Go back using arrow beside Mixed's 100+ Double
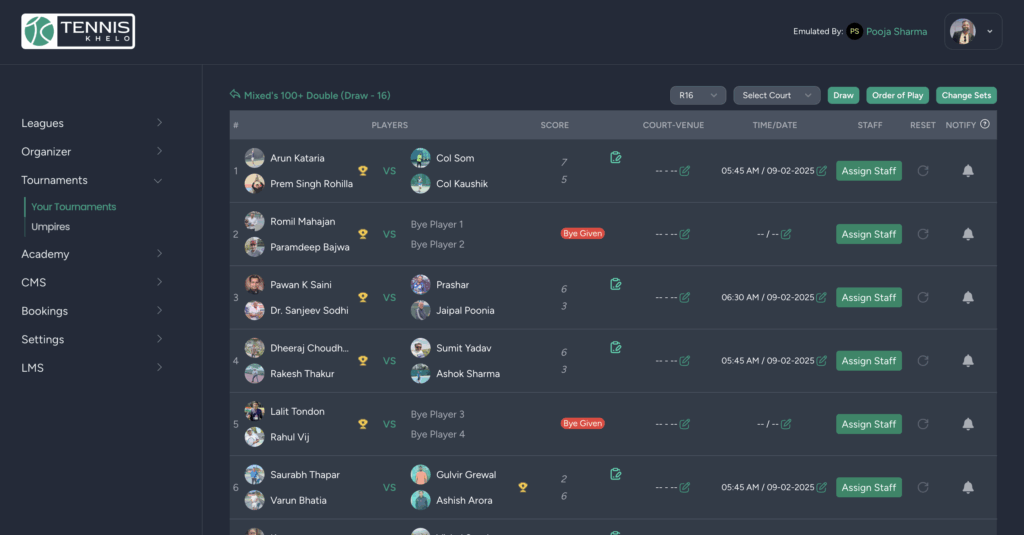 [x=235, y=95]
